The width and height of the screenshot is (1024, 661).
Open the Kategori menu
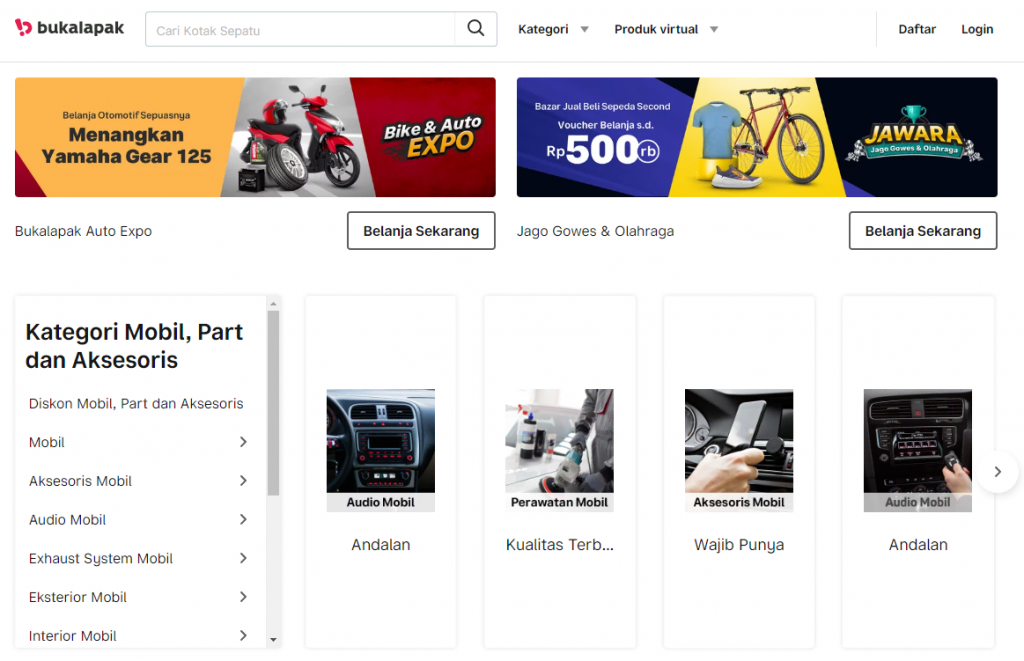543,29
